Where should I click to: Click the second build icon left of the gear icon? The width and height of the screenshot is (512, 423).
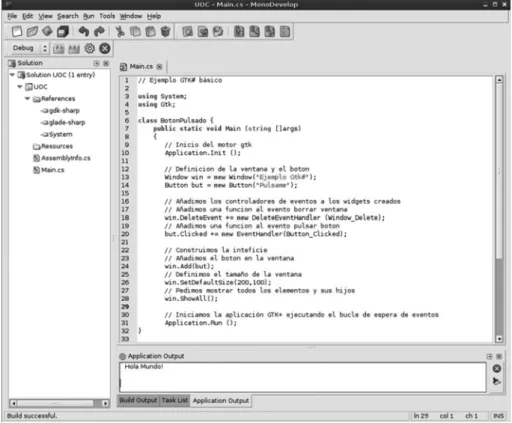coord(74,49)
